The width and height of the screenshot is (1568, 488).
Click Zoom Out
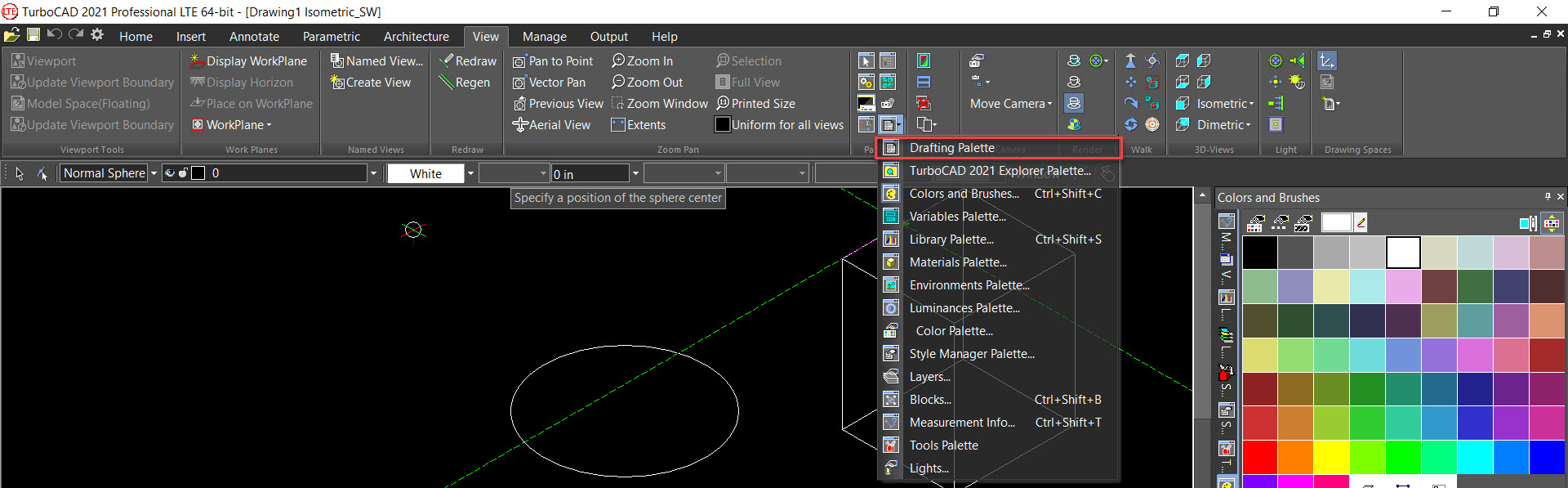647,82
